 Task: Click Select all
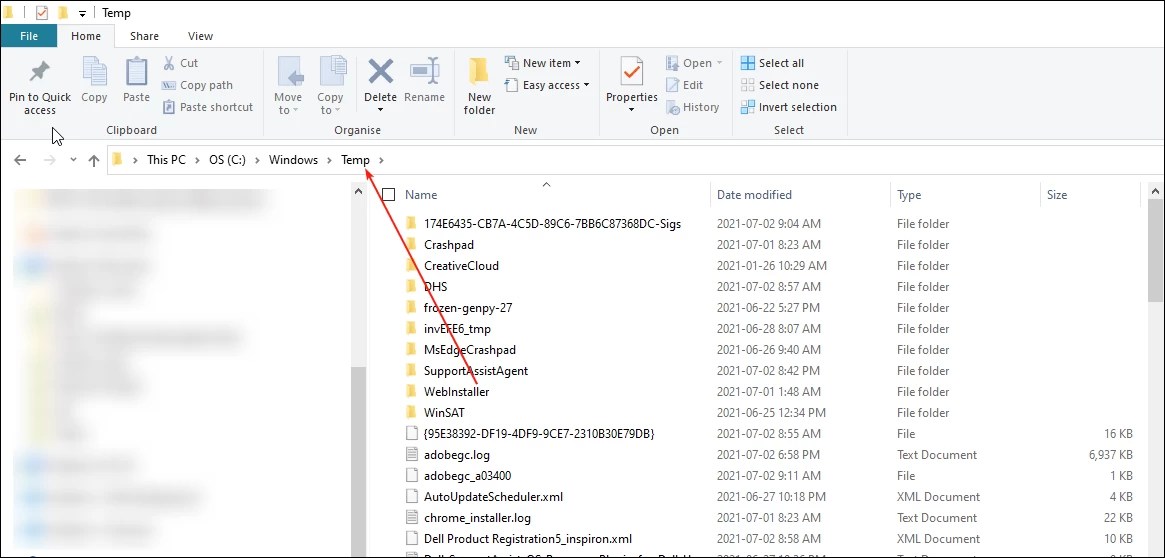pyautogui.click(x=772, y=63)
